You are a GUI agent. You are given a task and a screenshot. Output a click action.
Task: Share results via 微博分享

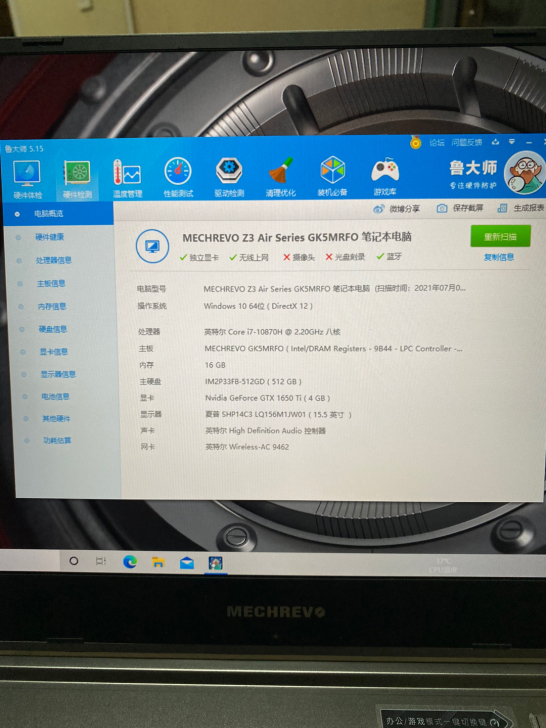396,209
